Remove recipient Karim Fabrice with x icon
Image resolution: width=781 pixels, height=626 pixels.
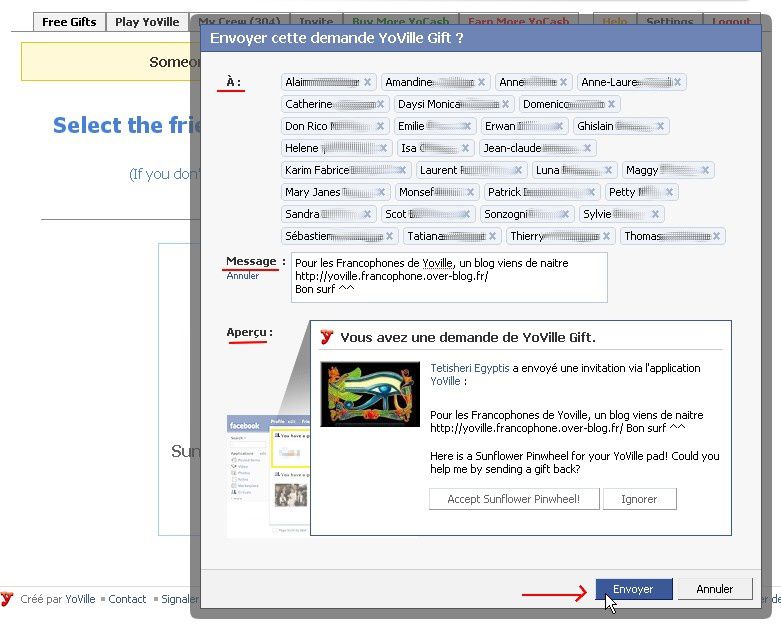pyautogui.click(x=402, y=170)
